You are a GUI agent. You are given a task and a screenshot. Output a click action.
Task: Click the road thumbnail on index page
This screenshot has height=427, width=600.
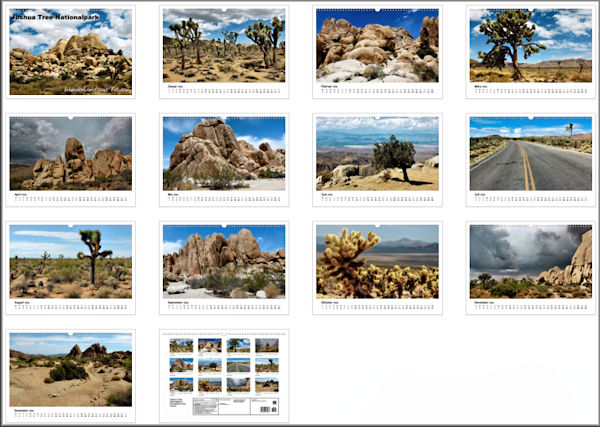click(238, 365)
